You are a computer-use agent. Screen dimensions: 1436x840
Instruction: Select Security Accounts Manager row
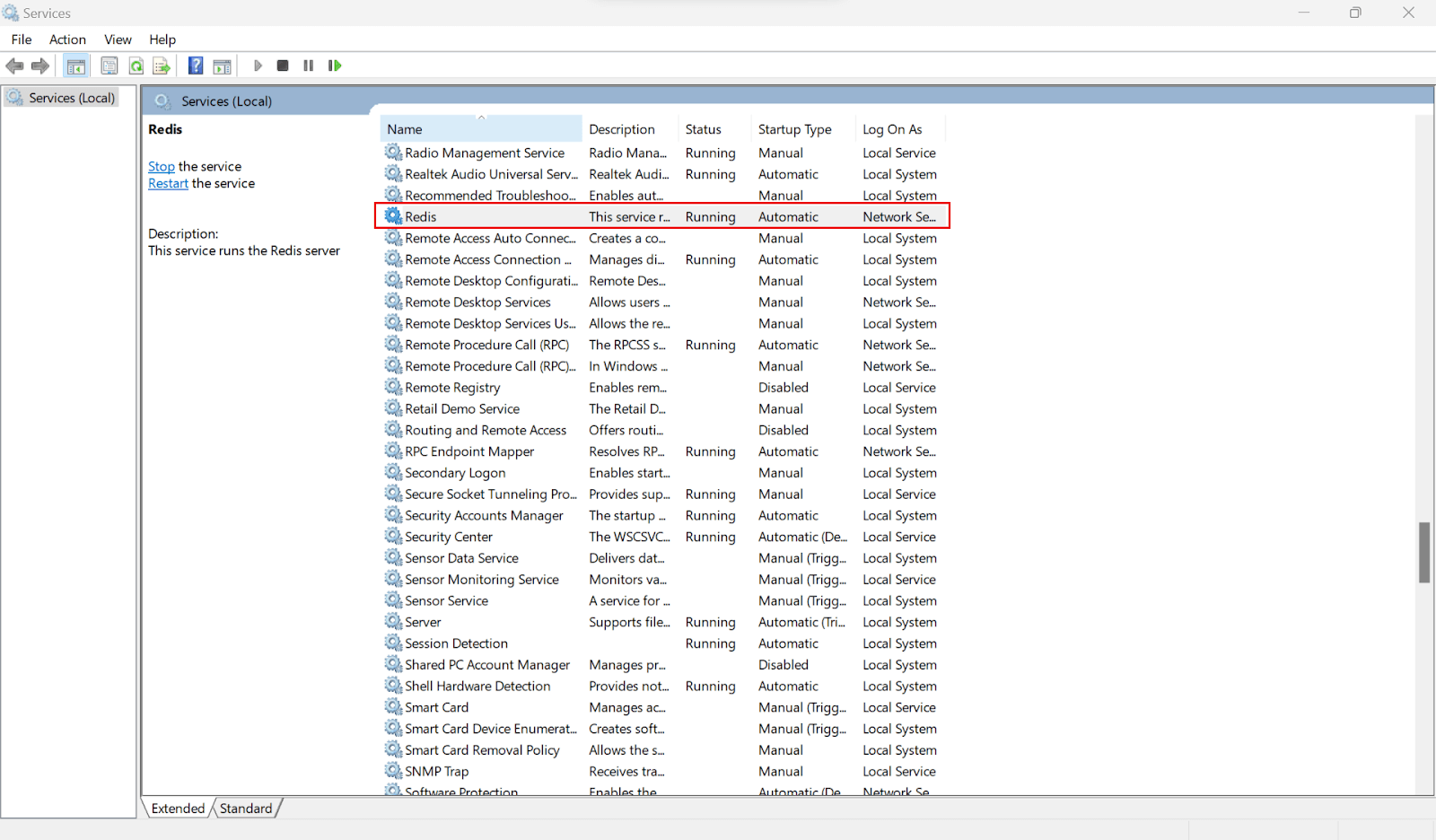coord(664,515)
